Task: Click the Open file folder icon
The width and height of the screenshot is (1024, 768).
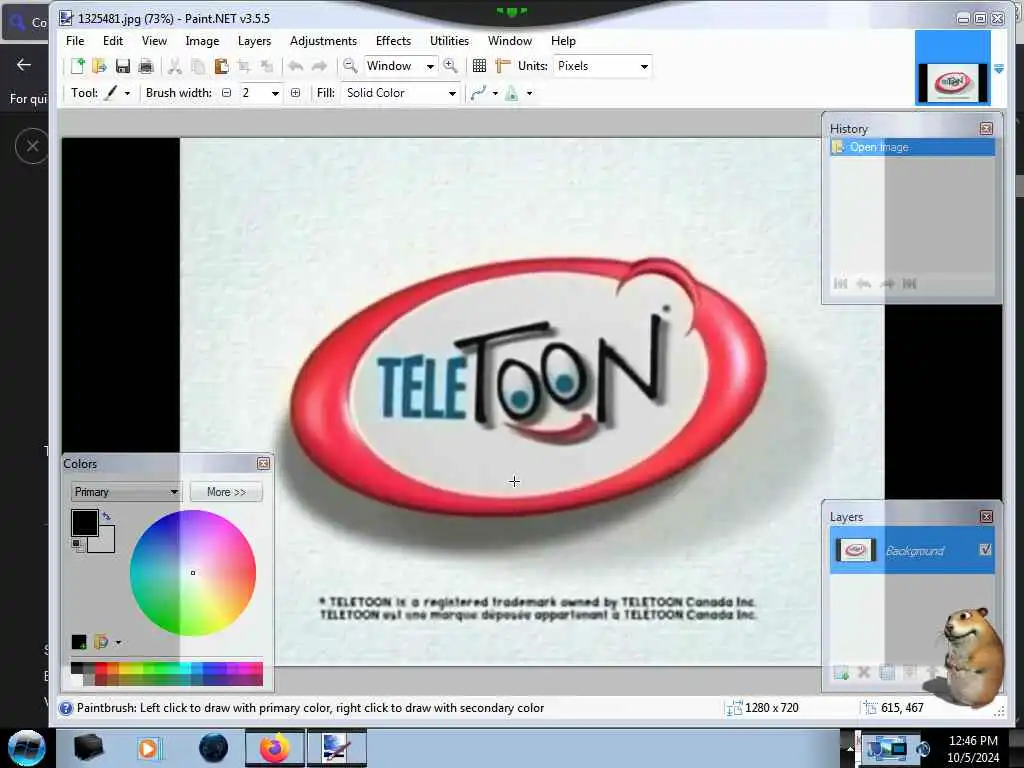Action: click(99, 66)
